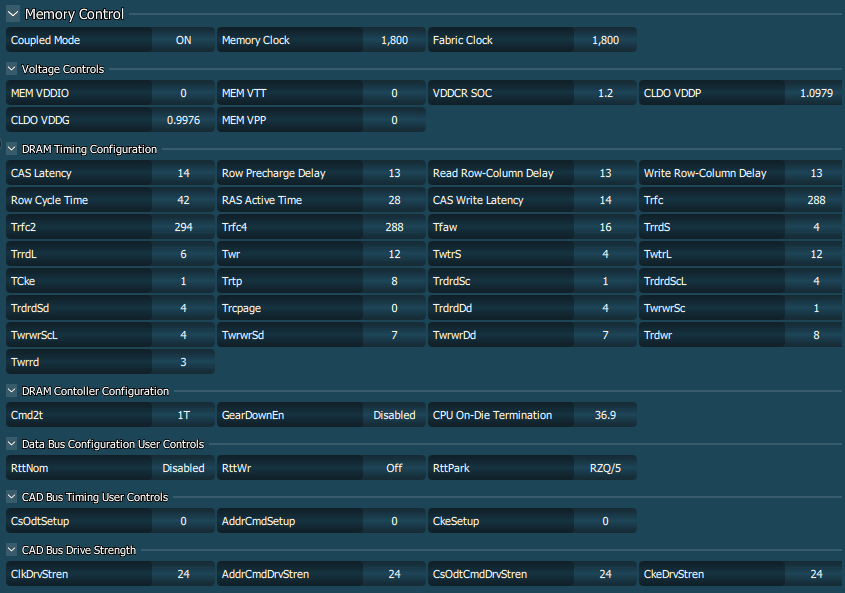Select the CPU On-Die Termination value
This screenshot has height=593, width=845.
coord(605,415)
